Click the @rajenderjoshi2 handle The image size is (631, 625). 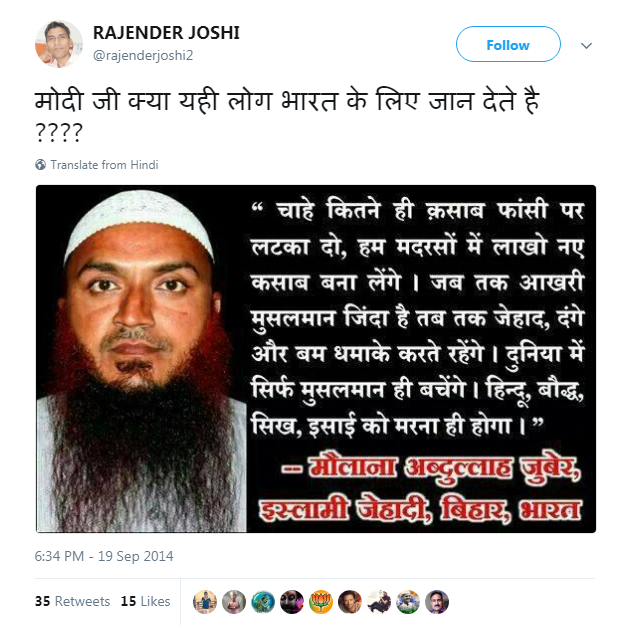(x=143, y=55)
